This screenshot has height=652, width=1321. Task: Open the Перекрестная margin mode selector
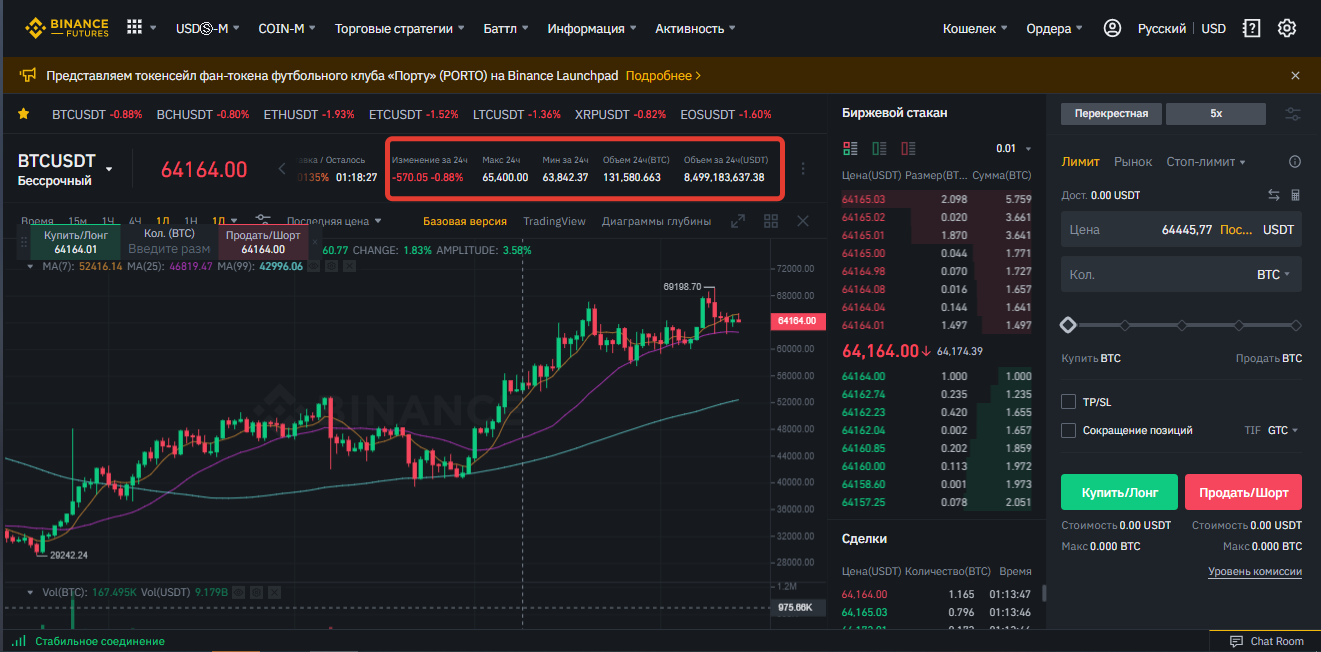[x=1111, y=114]
